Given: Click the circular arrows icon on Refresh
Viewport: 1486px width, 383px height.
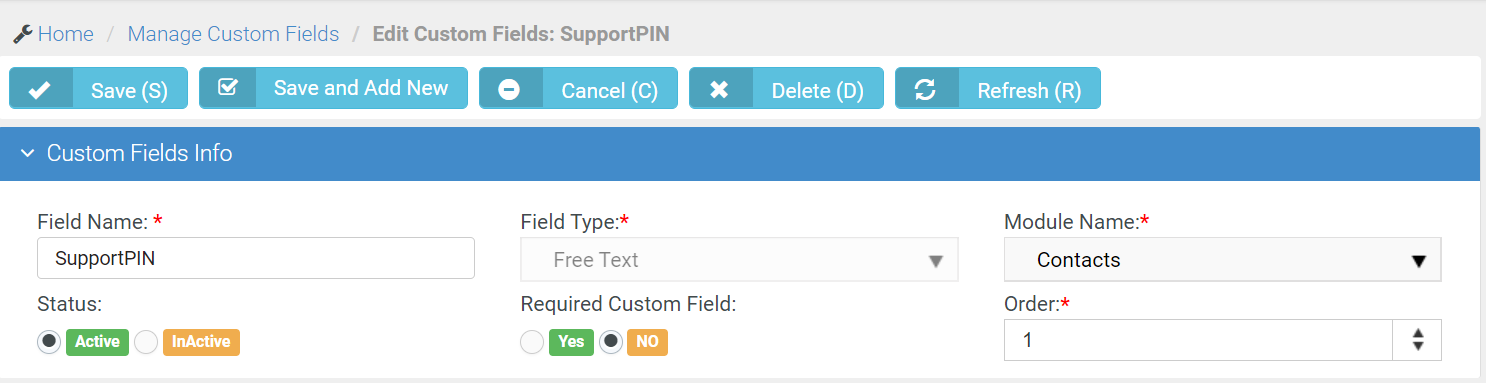Looking at the screenshot, I should click(x=925, y=90).
